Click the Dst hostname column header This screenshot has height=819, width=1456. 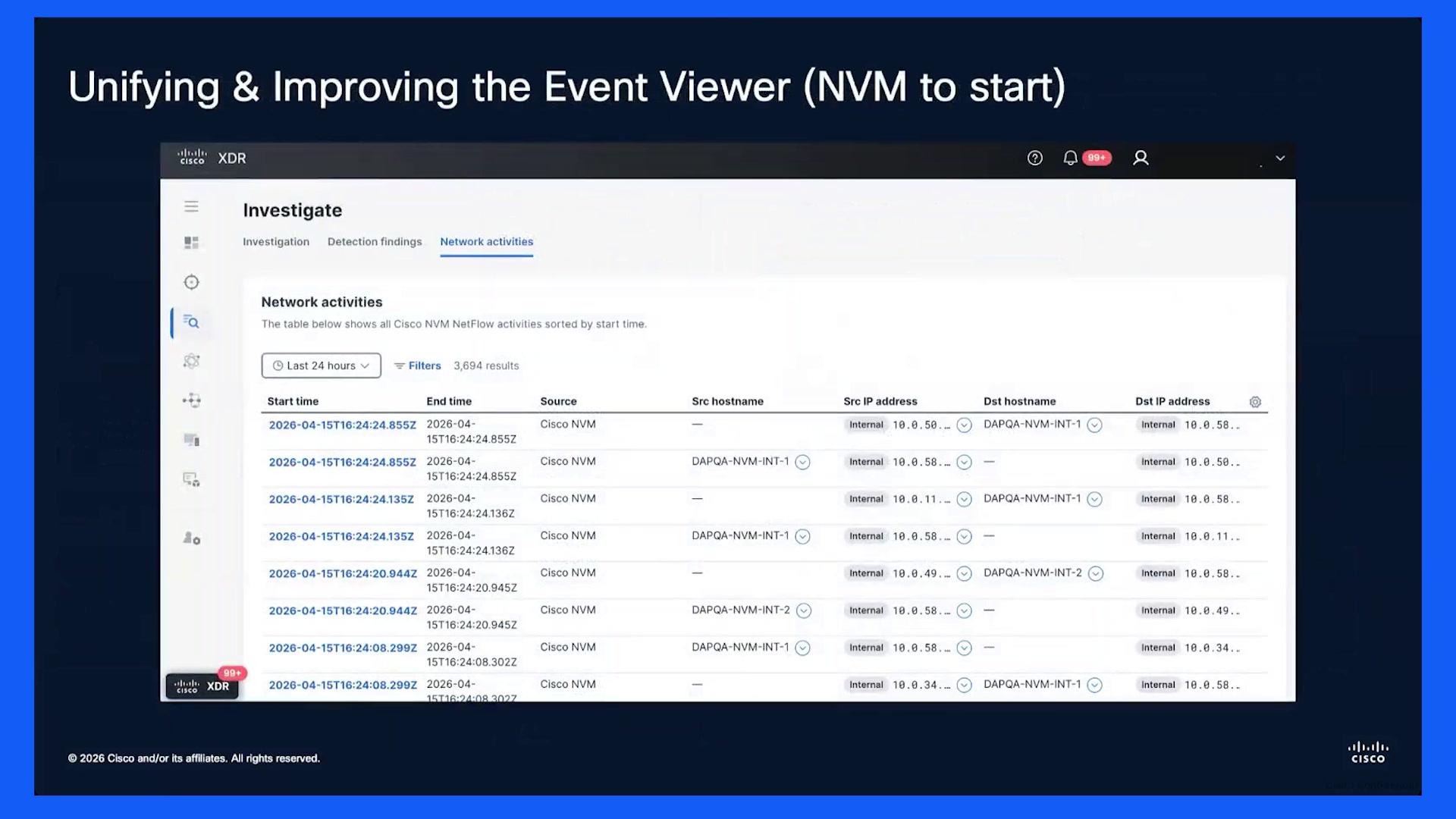pos(1019,402)
